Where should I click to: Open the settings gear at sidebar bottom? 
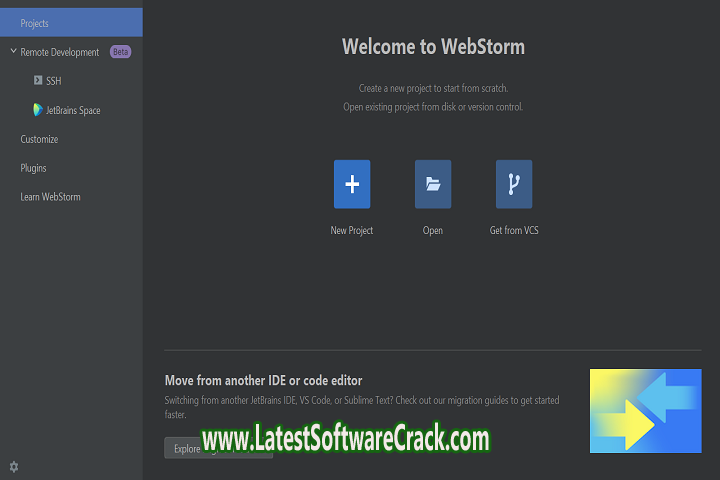[14, 467]
